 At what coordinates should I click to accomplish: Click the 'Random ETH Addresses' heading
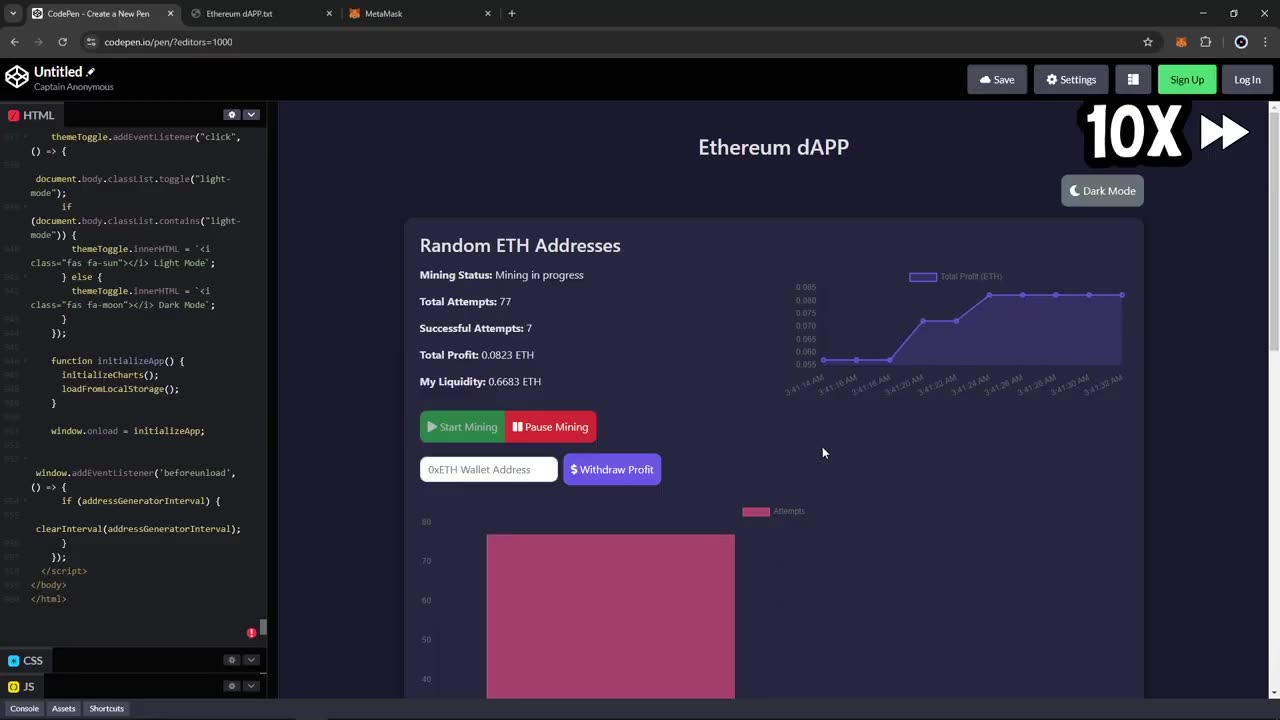pos(520,246)
